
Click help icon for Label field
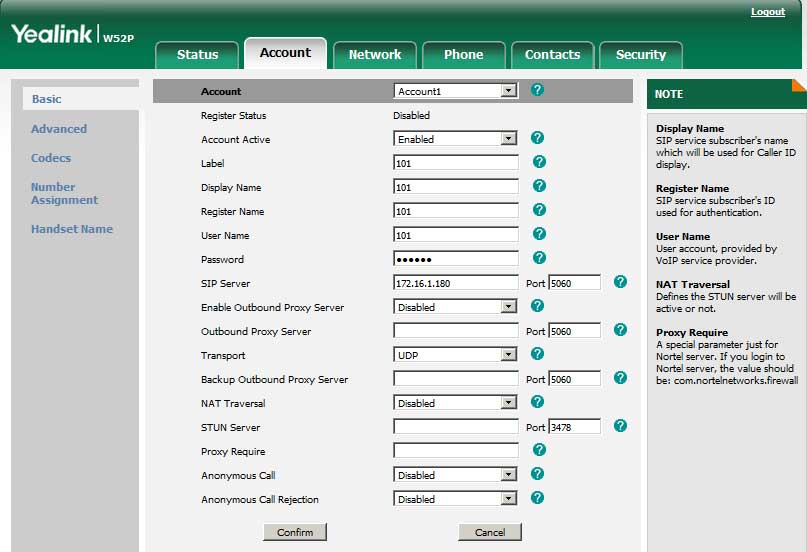539,162
